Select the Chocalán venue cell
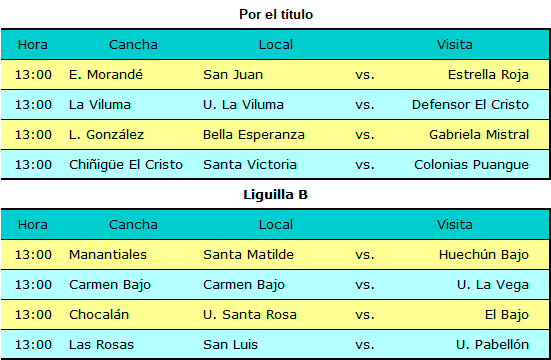Viewport: 551px width, 360px height. coord(99,315)
